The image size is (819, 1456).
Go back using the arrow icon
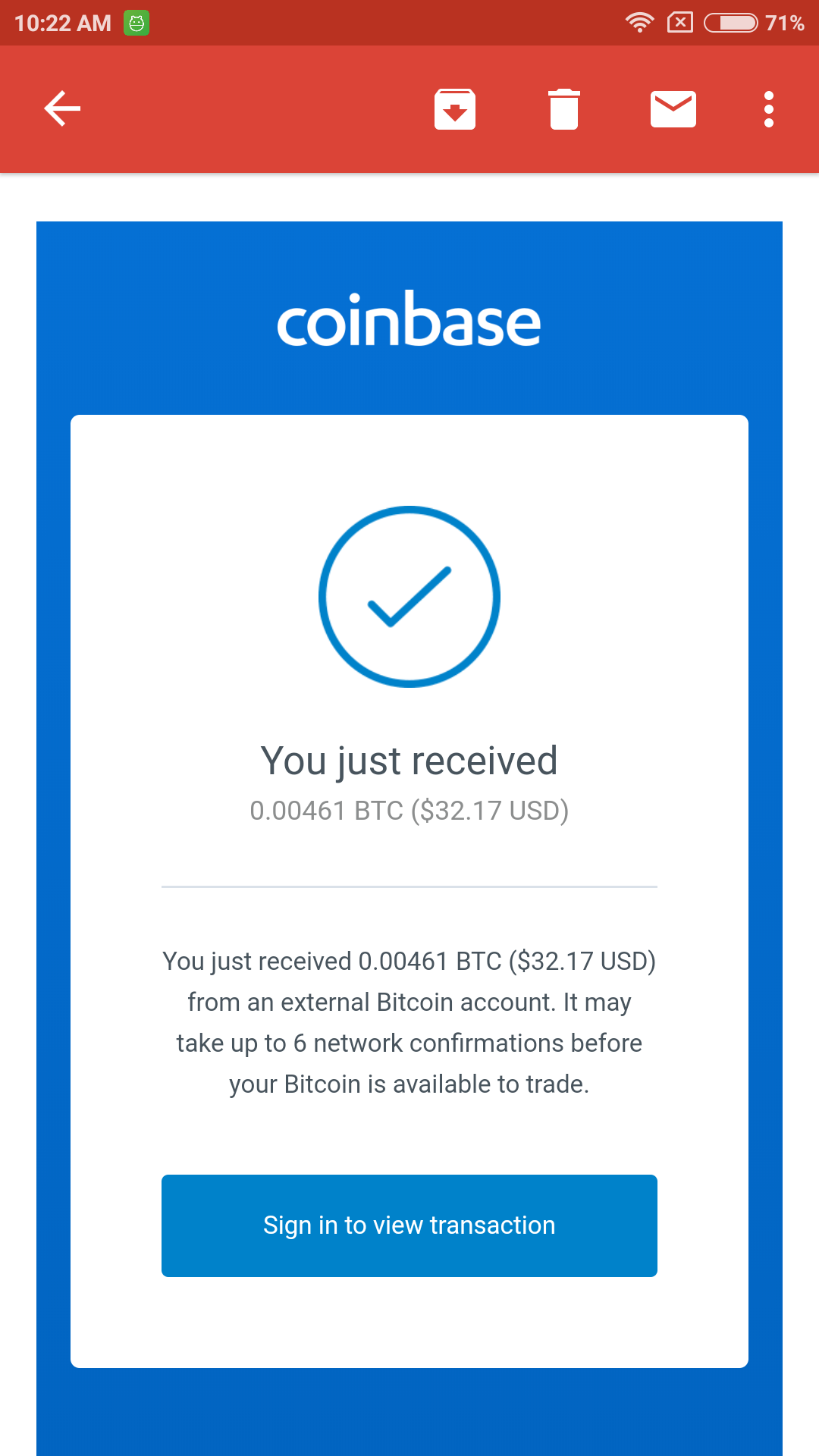tap(62, 108)
